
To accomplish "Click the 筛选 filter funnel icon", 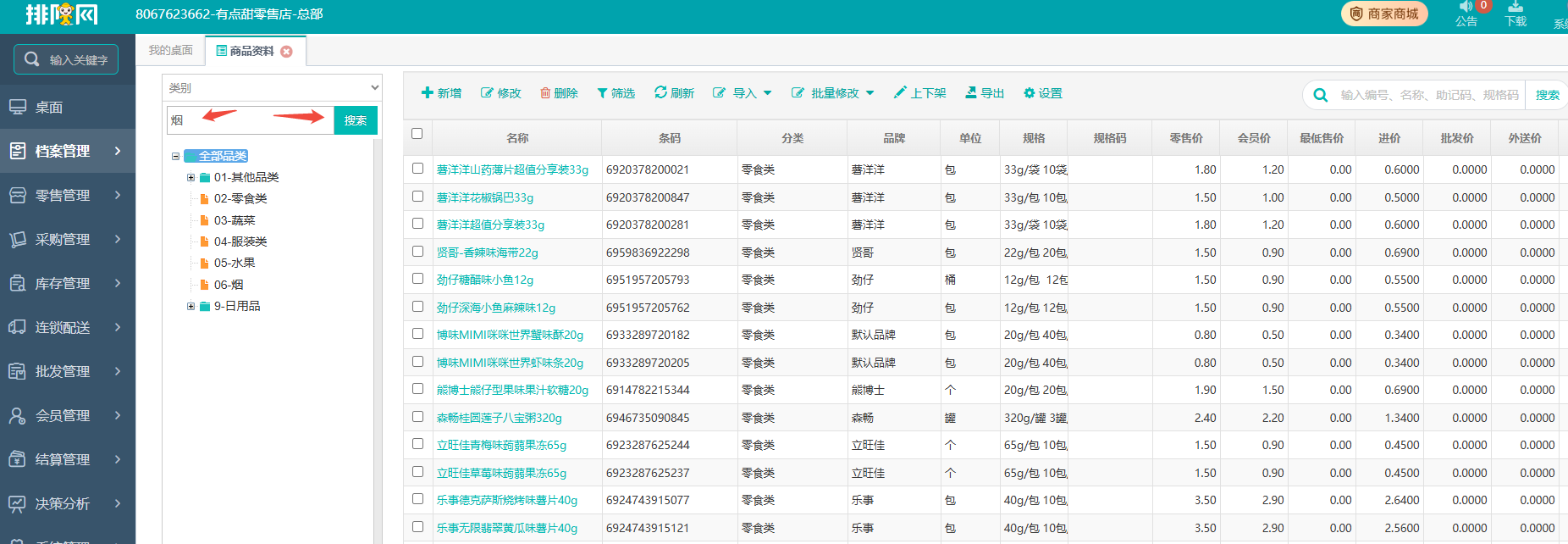I will pos(602,93).
